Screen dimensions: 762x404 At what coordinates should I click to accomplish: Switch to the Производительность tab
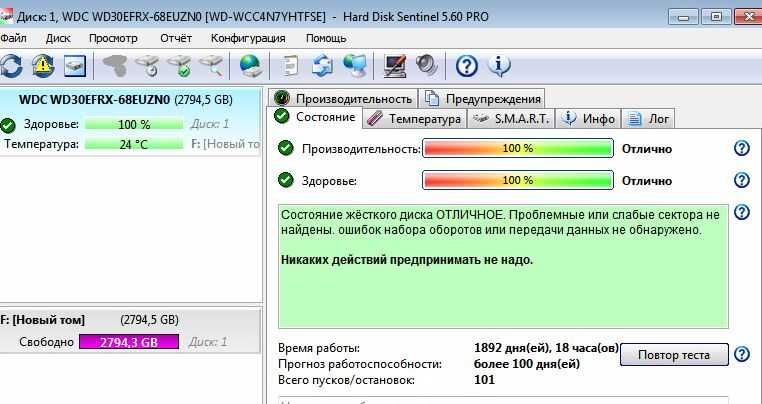343,99
